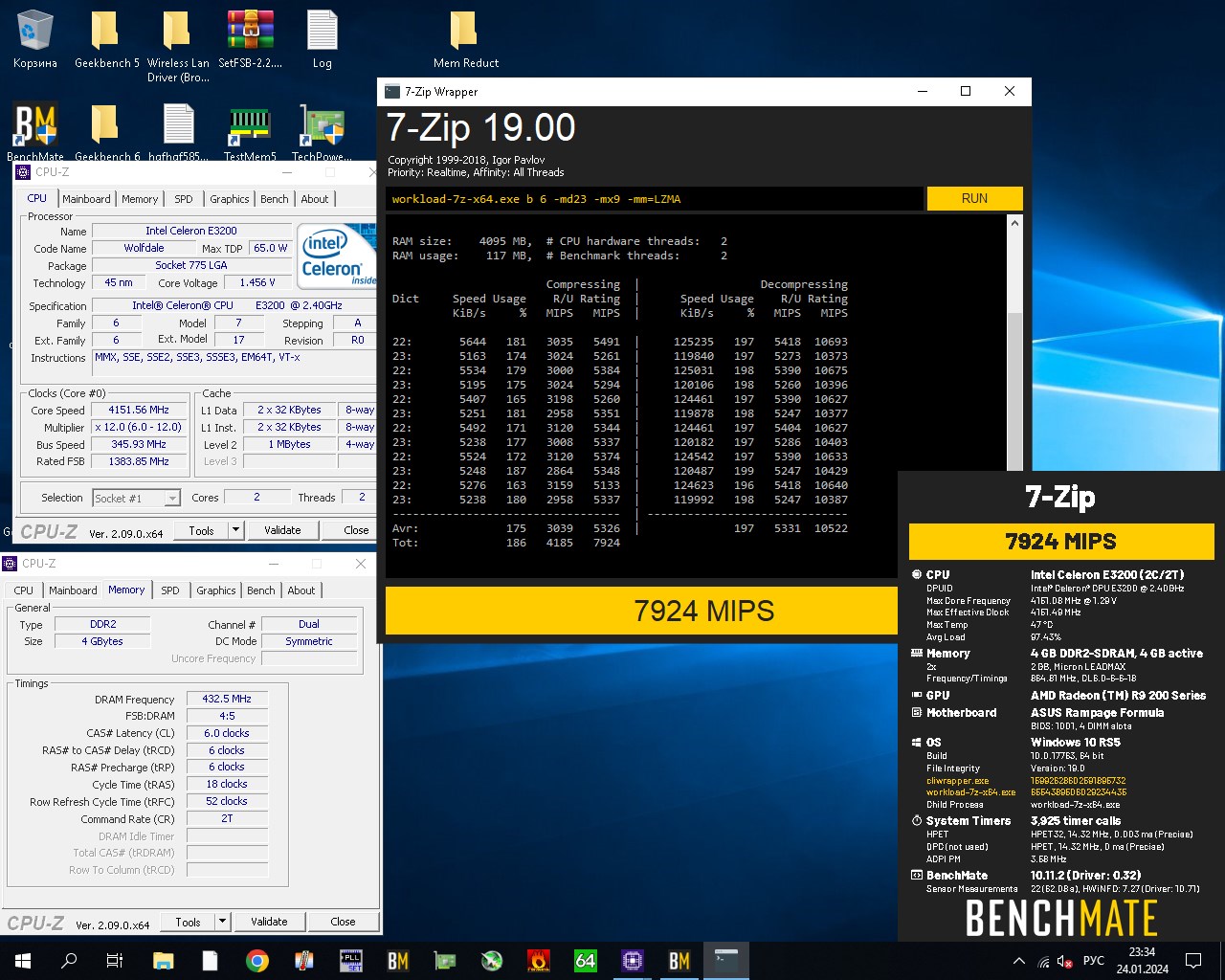Expand Tools dropdown arrow in CPU-Z processor window

pyautogui.click(x=235, y=529)
